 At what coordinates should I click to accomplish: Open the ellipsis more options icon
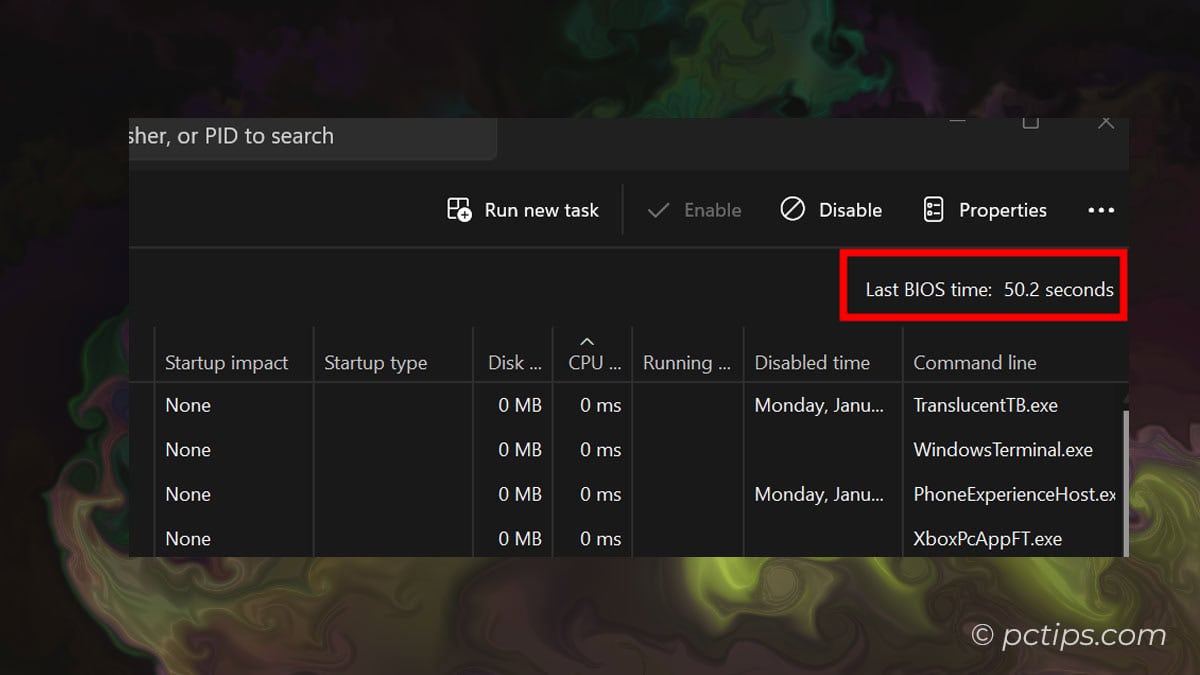click(1100, 210)
